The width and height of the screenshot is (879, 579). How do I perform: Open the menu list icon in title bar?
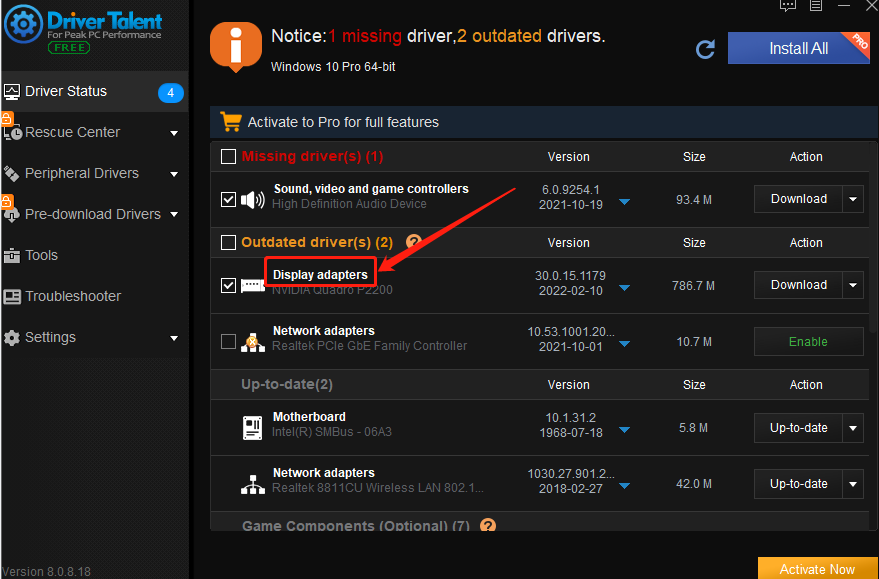click(816, 6)
